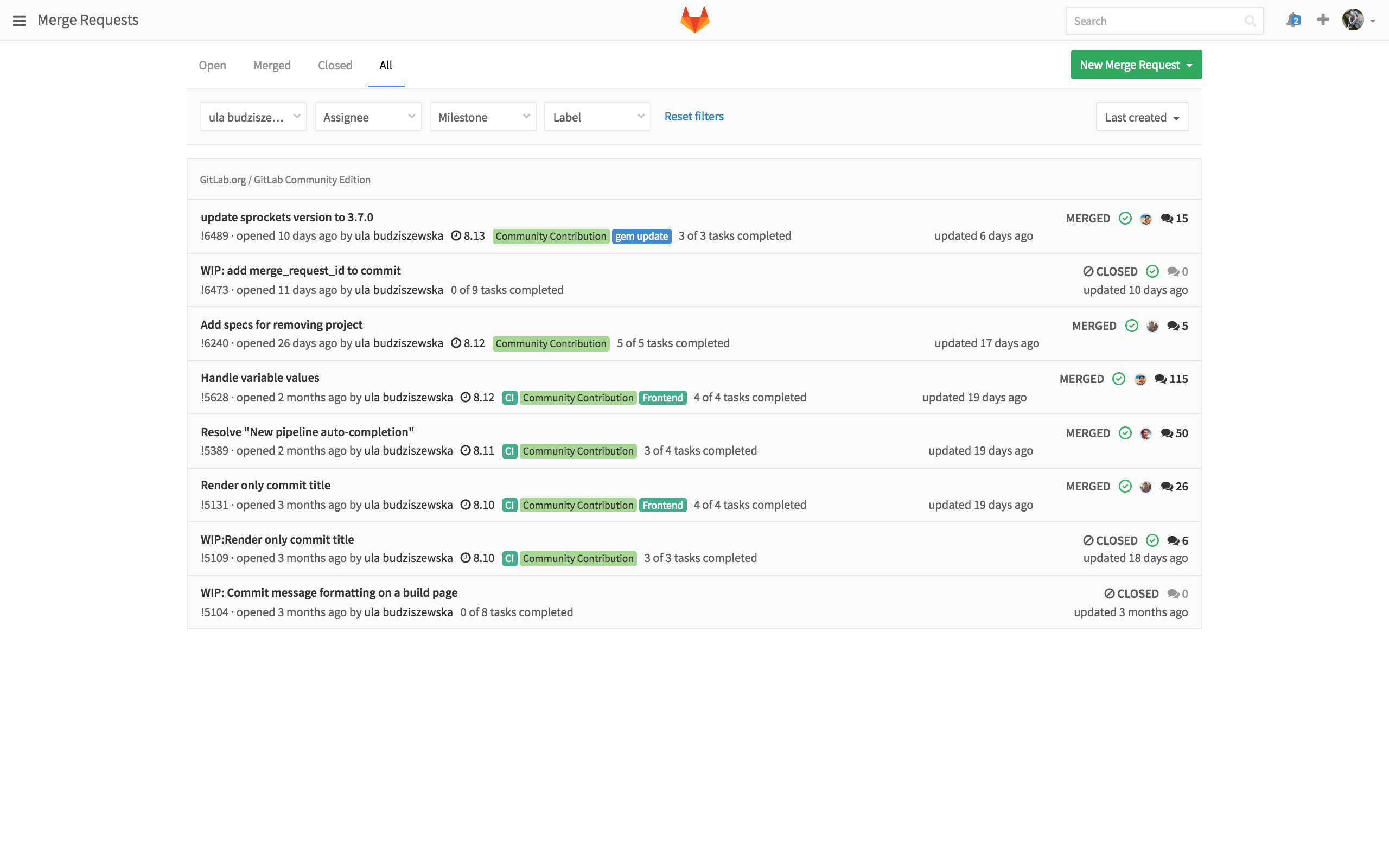1389x868 pixels.
Task: Open GitLab.org / GitLab Community Edition project link
Action: 285,179
